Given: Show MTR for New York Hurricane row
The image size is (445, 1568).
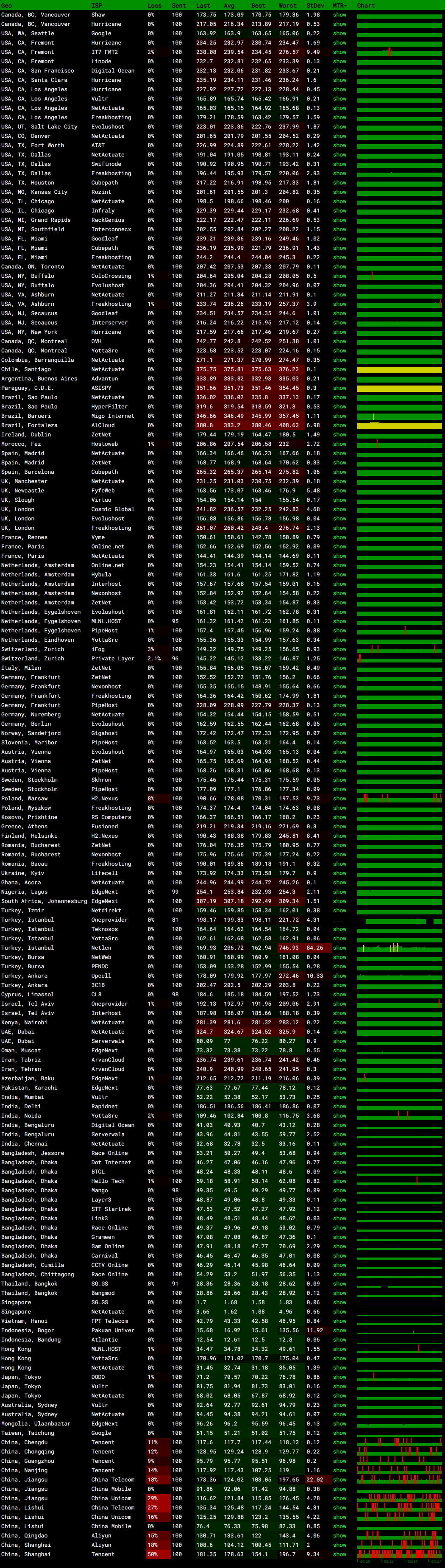Looking at the screenshot, I should click(340, 332).
